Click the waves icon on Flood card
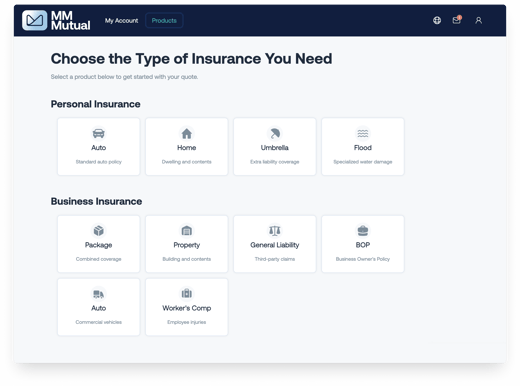Screen dimensions: 520x386 363,133
